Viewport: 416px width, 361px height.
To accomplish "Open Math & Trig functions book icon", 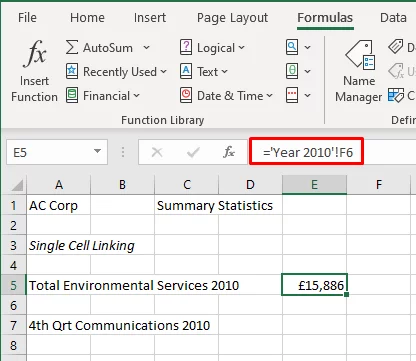I will (292, 71).
